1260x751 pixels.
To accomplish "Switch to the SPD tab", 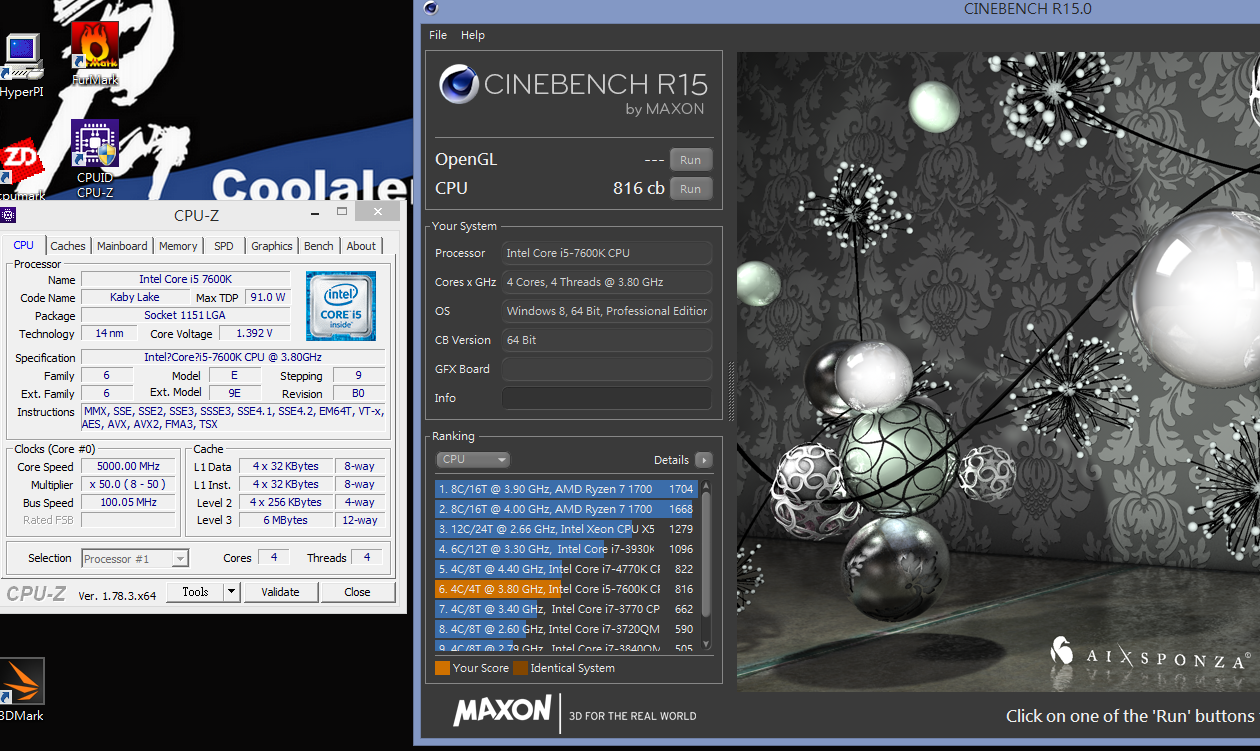I will 224,246.
